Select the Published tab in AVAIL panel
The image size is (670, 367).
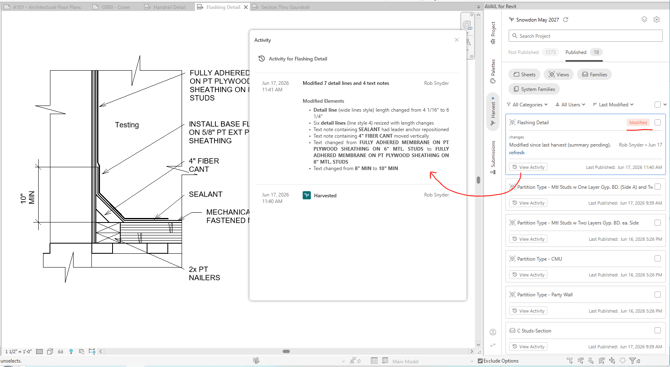[x=583, y=52]
